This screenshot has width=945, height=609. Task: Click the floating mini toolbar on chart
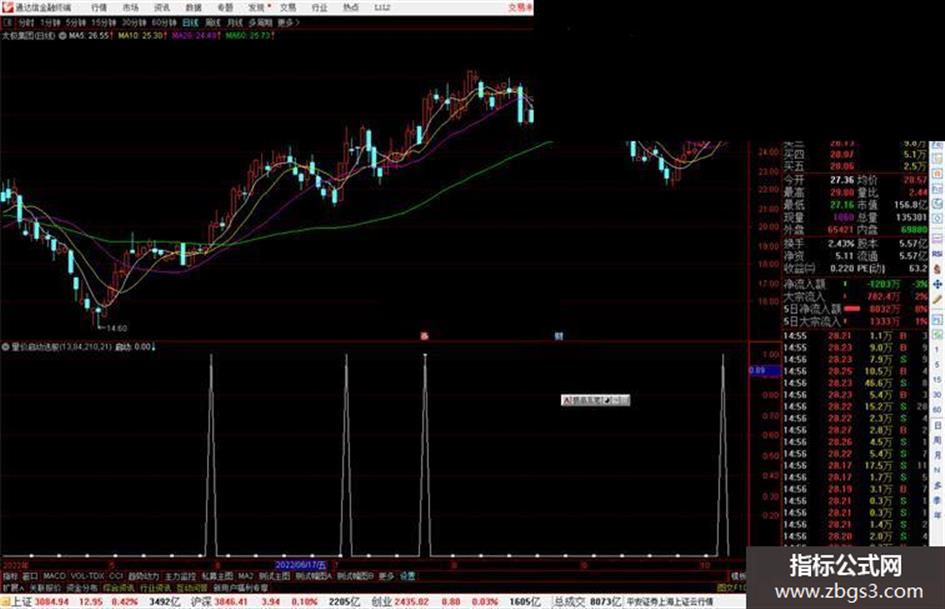[595, 400]
